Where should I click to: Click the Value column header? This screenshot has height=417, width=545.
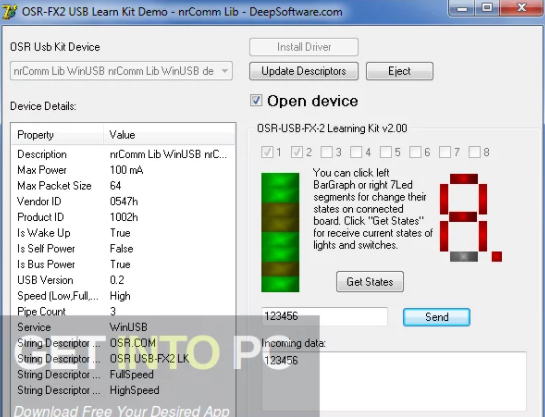[169, 135]
